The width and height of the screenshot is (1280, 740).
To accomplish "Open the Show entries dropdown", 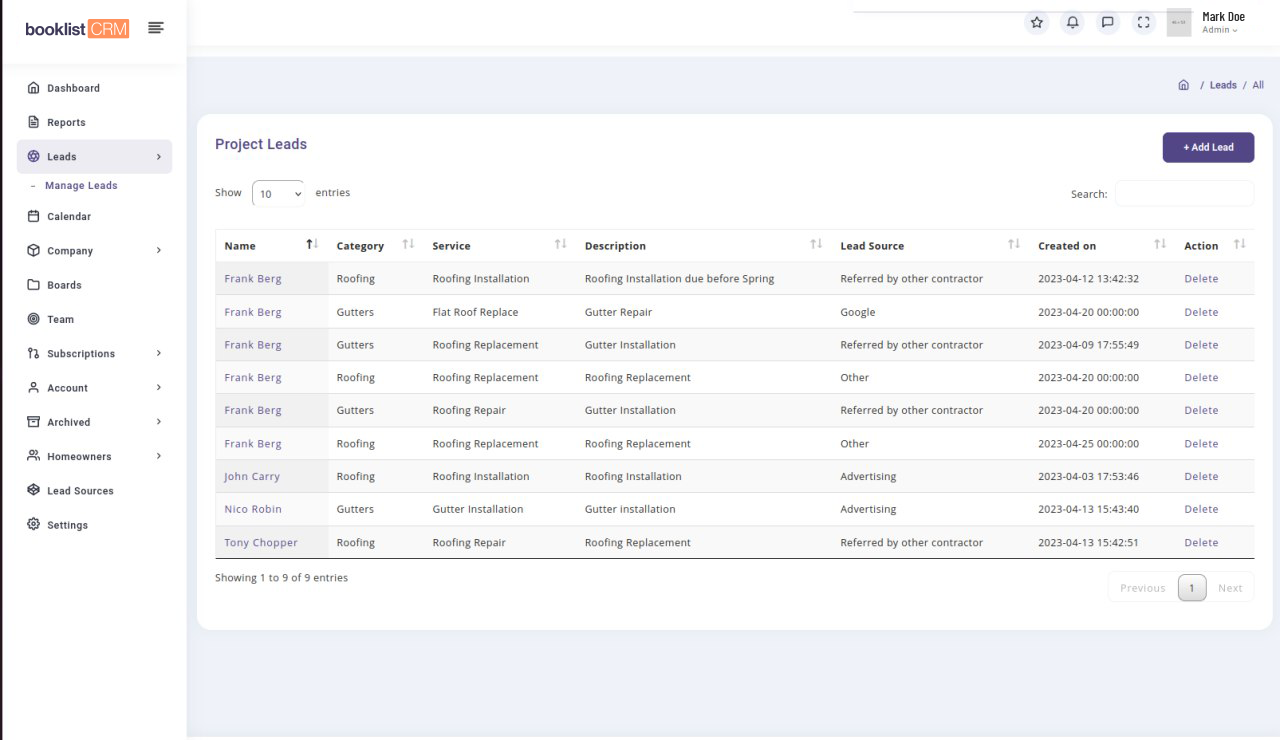I will coord(278,194).
